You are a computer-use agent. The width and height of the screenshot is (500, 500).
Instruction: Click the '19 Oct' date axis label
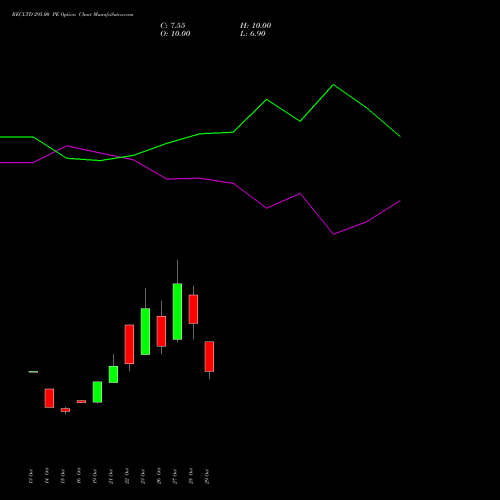click(95, 476)
